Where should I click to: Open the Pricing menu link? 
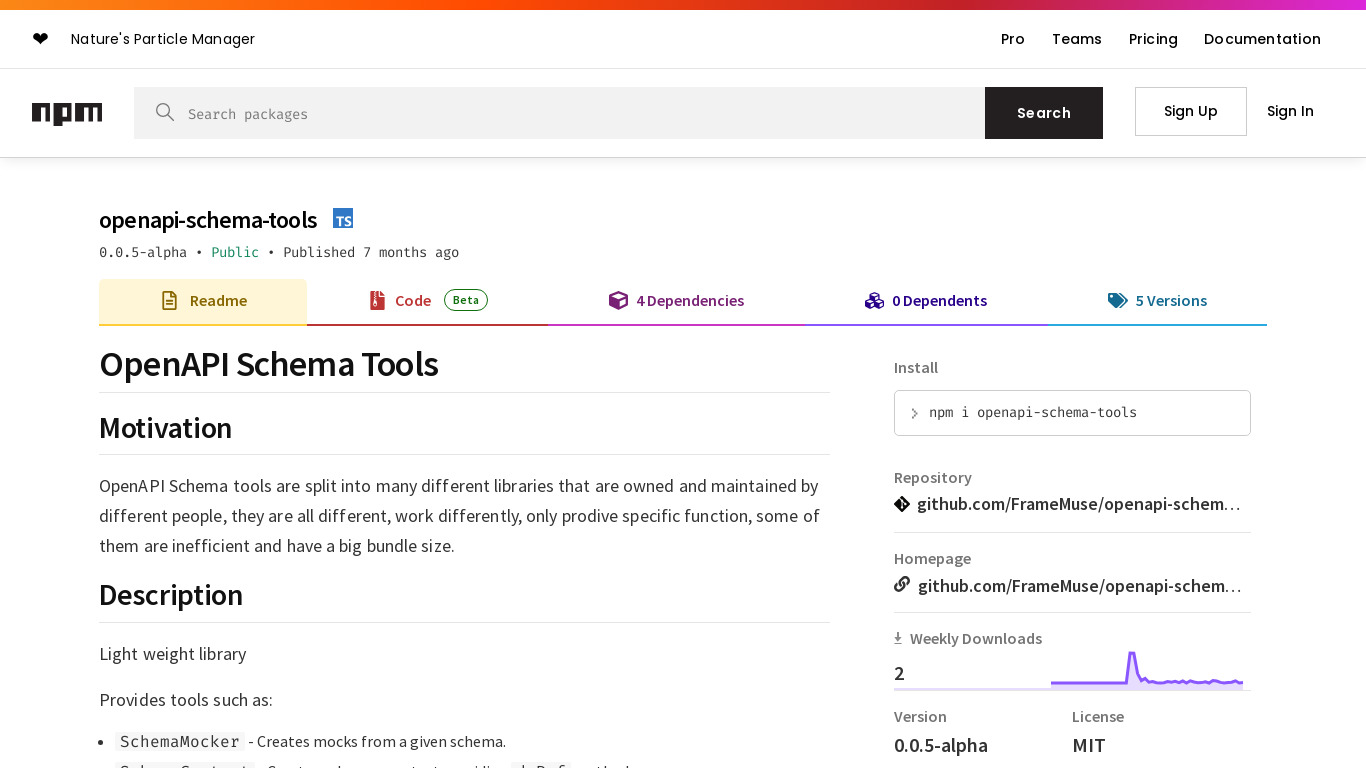click(x=1153, y=39)
